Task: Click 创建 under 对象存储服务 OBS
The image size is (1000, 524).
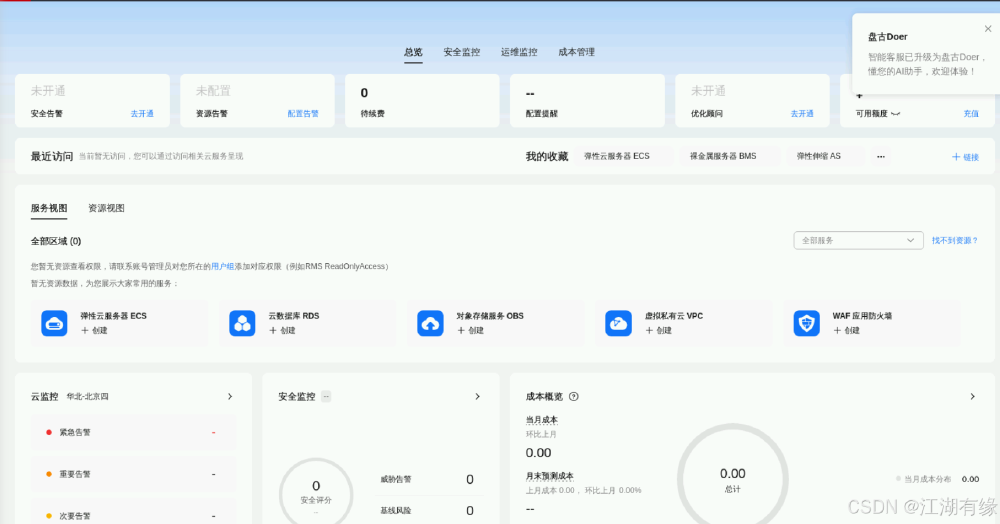Action: [x=471, y=330]
